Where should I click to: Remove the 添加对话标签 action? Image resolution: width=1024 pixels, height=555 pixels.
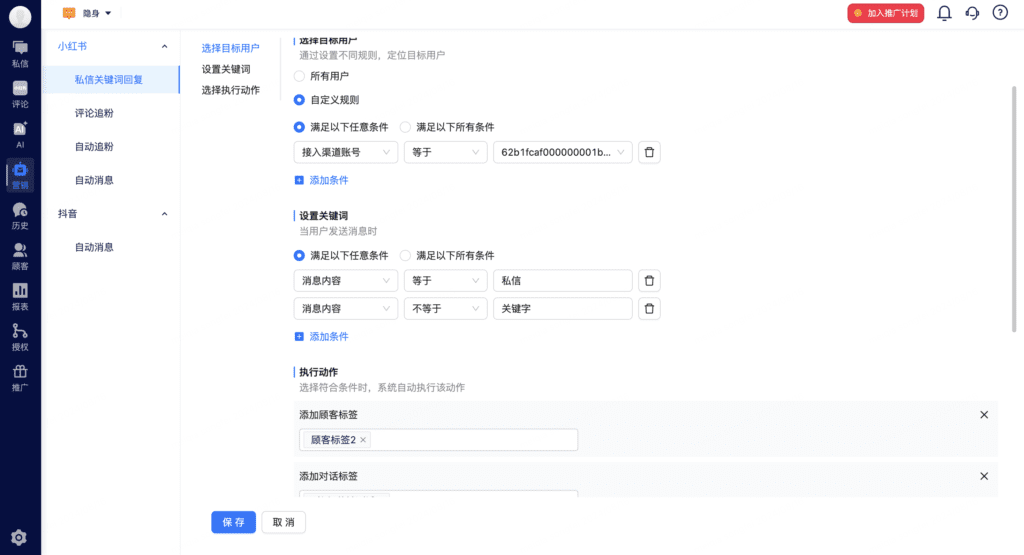tap(984, 476)
